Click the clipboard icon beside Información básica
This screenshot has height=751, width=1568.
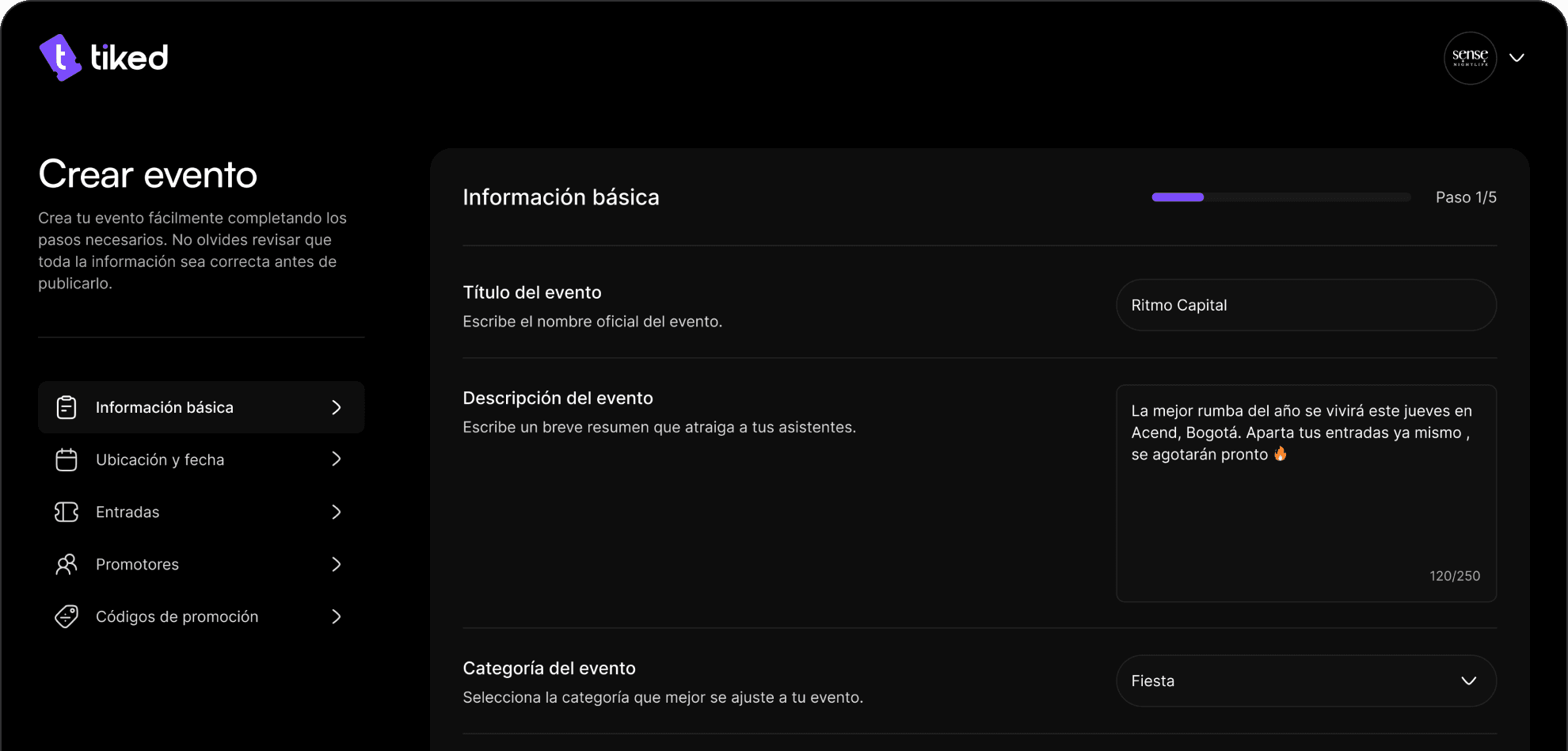67,407
